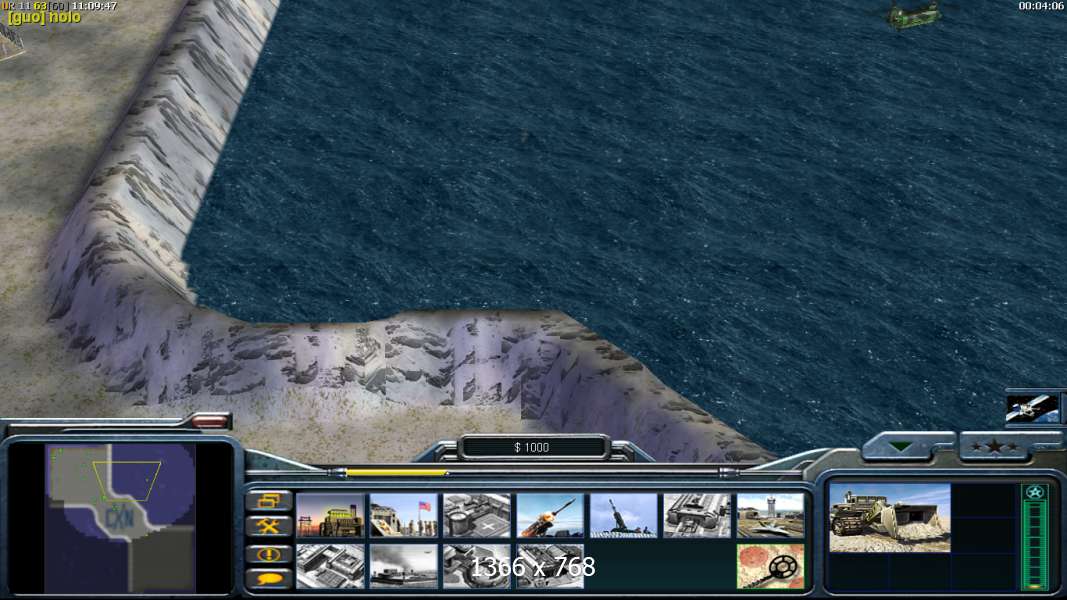This screenshot has height=600, width=1067.
Task: Build a Patriot Missile System
Action: click(x=551, y=515)
